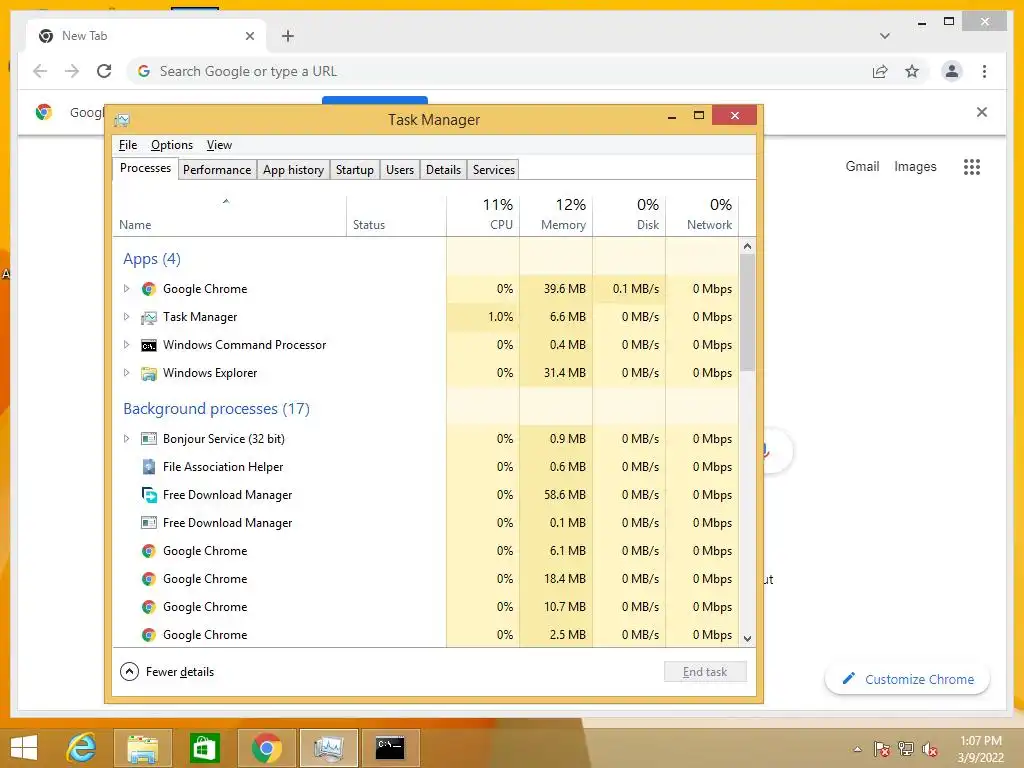Click the scrollbar down arrow in process list
1024x768 pixels.
click(748, 639)
